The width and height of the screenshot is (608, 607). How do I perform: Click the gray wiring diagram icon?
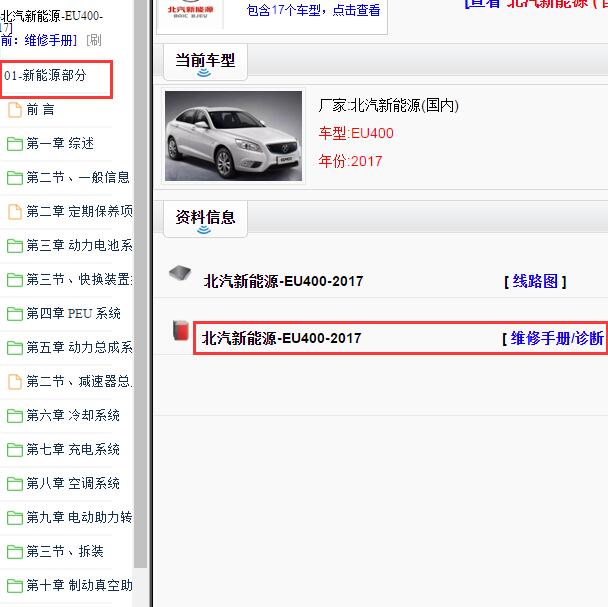click(x=180, y=274)
